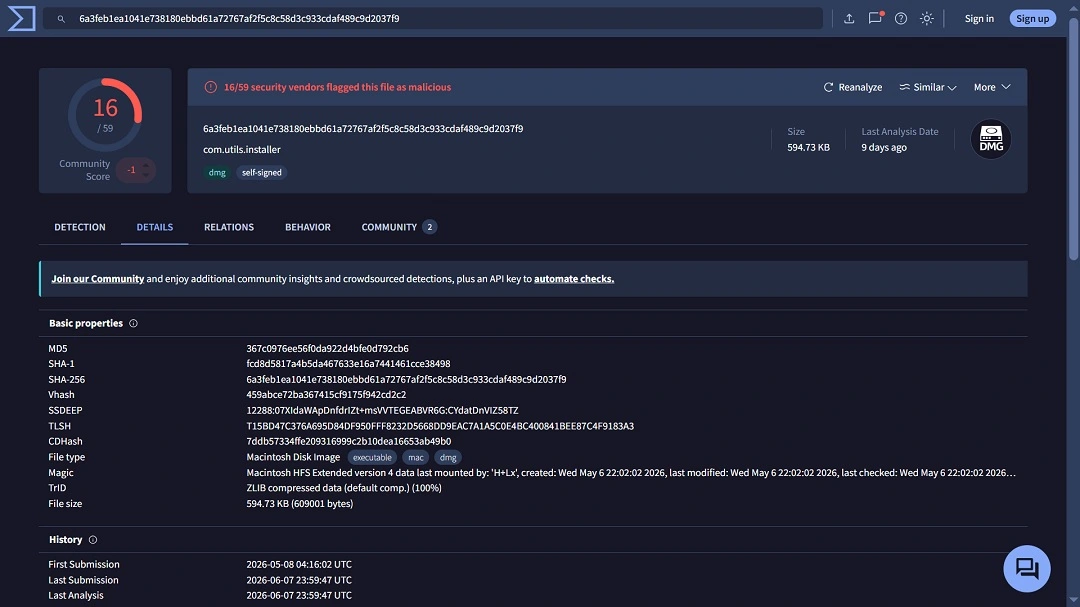Screen dimensions: 1080x607
Task: Select the SHA-1 hash value
Action: [x=348, y=363]
